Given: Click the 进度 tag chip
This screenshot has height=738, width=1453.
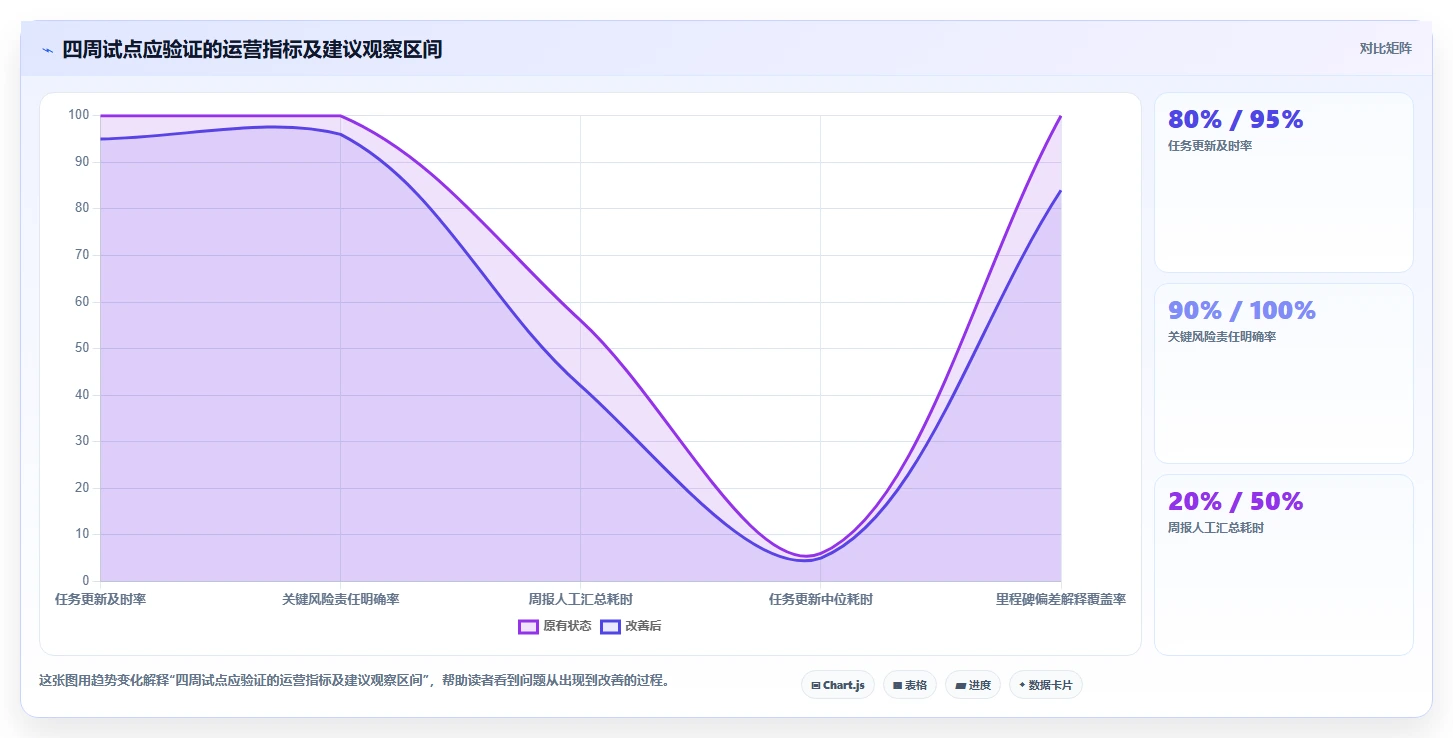Looking at the screenshot, I should [973, 685].
